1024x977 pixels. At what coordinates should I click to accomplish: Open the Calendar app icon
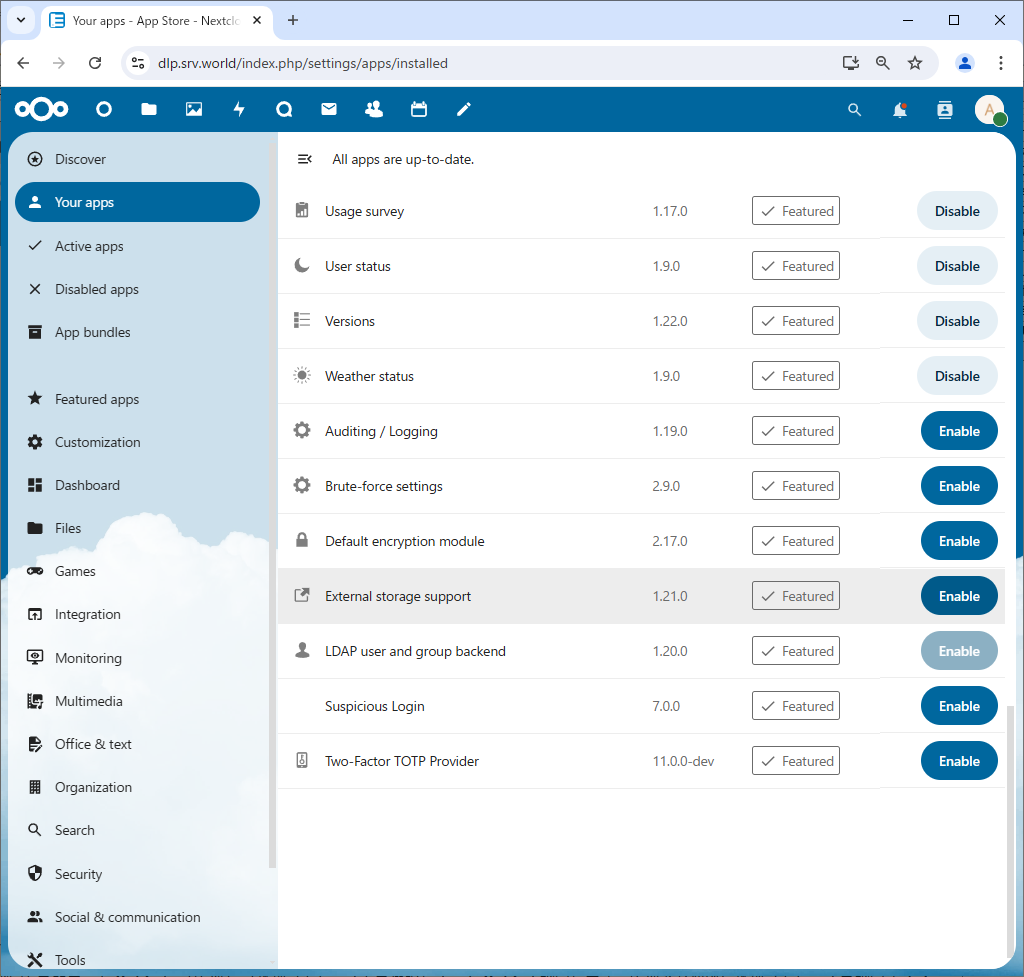tap(419, 110)
